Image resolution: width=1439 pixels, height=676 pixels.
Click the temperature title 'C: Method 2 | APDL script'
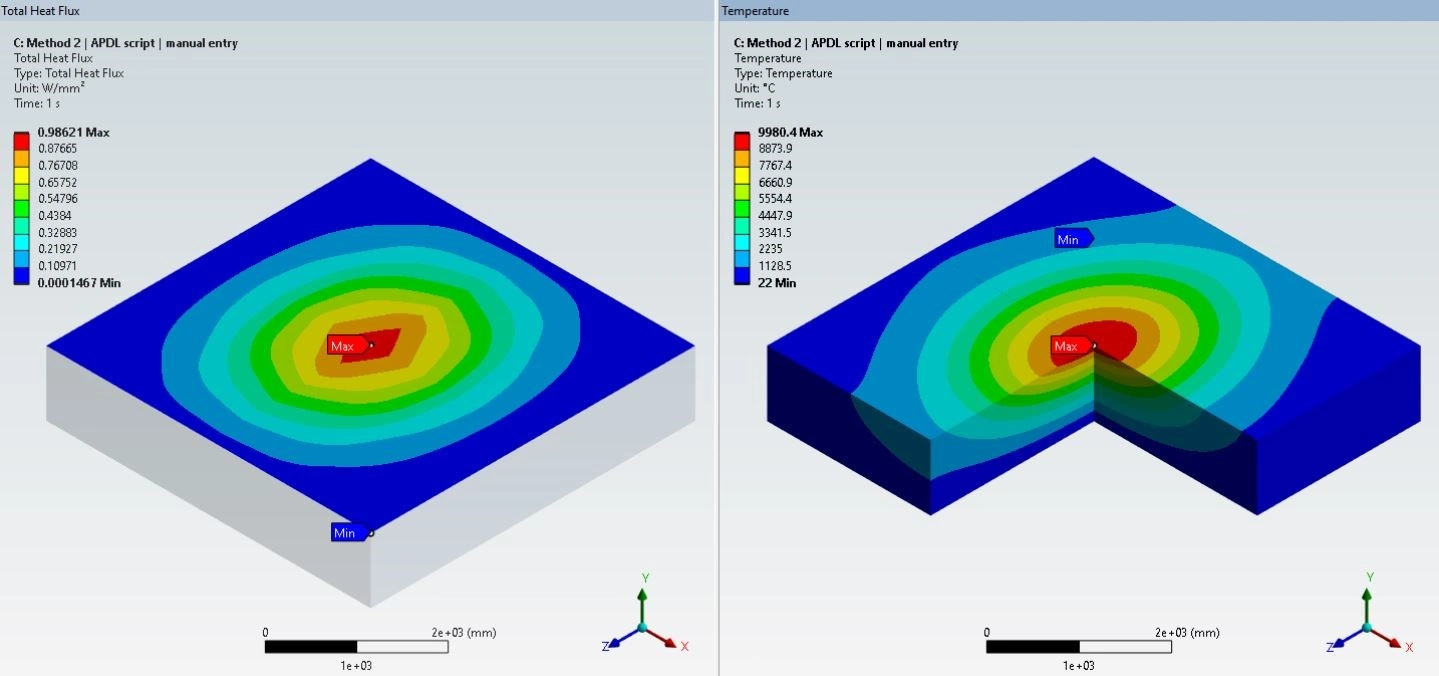(x=804, y=43)
